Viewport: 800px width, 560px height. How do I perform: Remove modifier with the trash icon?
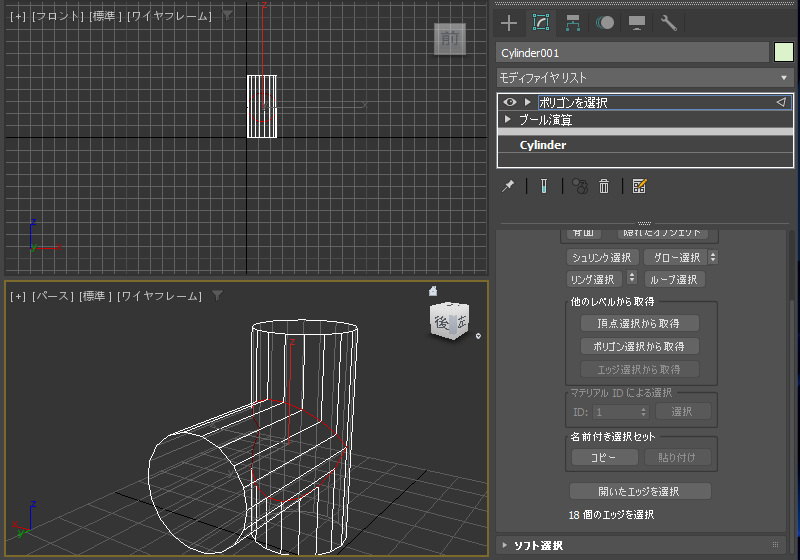[x=604, y=186]
